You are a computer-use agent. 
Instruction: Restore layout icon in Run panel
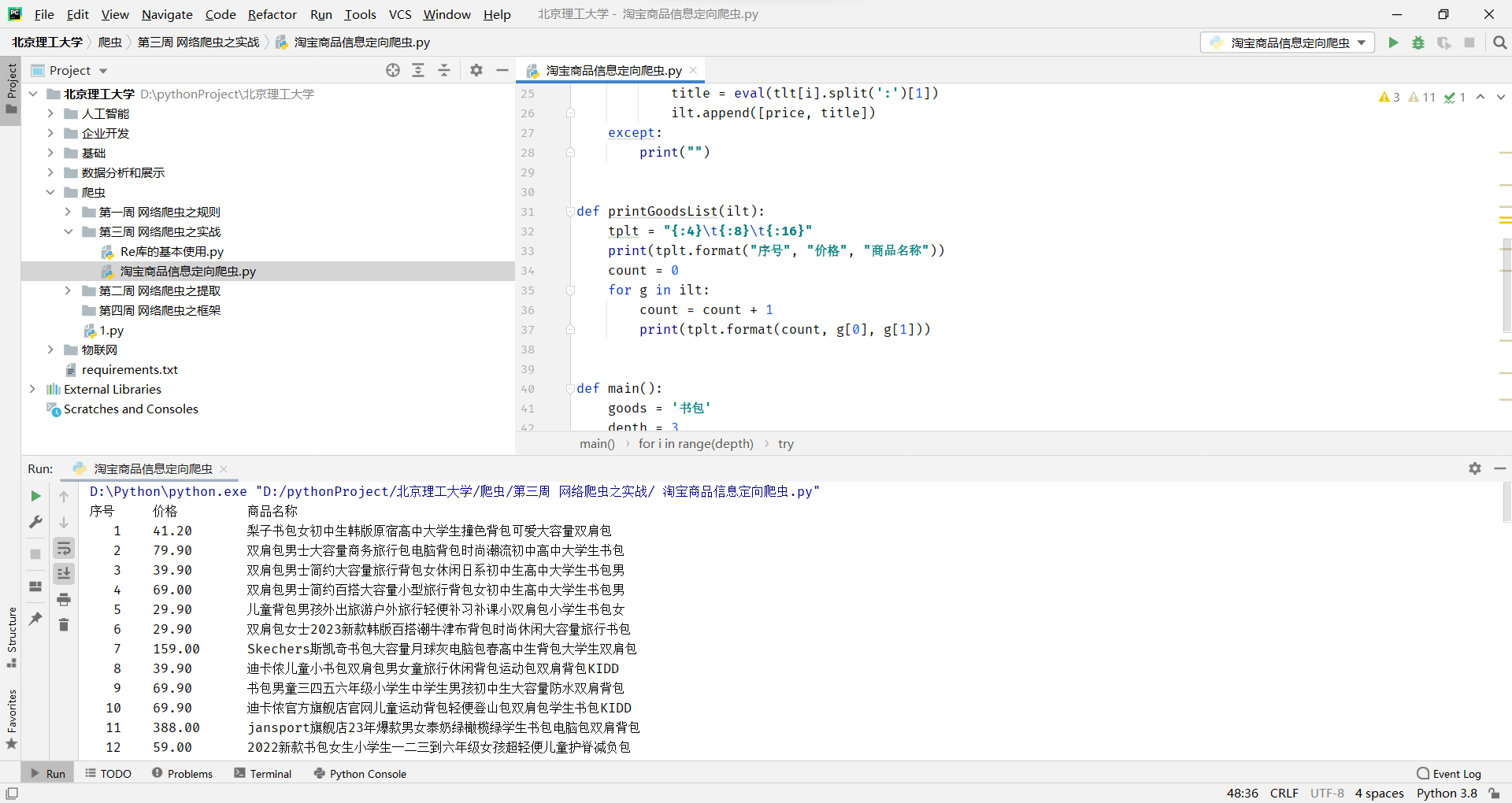click(35, 587)
